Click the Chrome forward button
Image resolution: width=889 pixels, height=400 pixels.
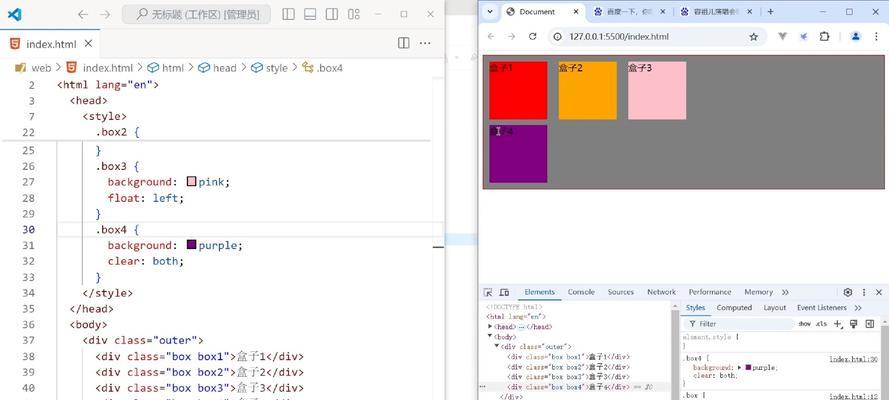coord(511,36)
